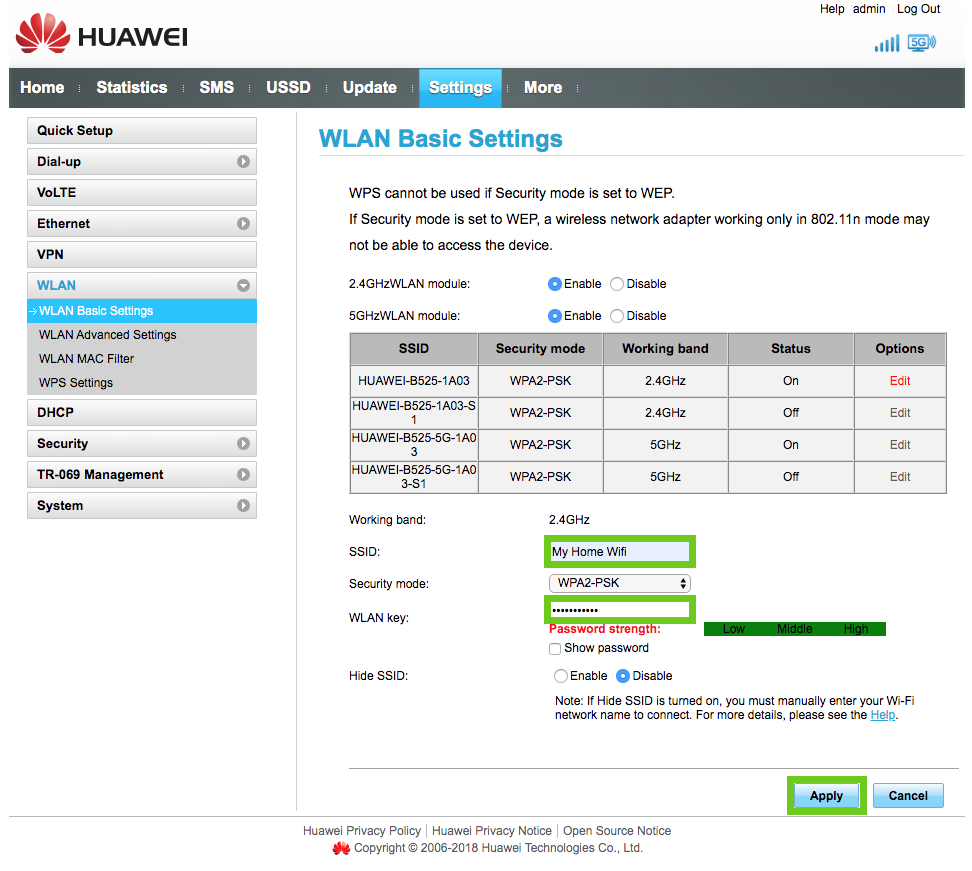Click the Security section arrow icon

point(243,443)
